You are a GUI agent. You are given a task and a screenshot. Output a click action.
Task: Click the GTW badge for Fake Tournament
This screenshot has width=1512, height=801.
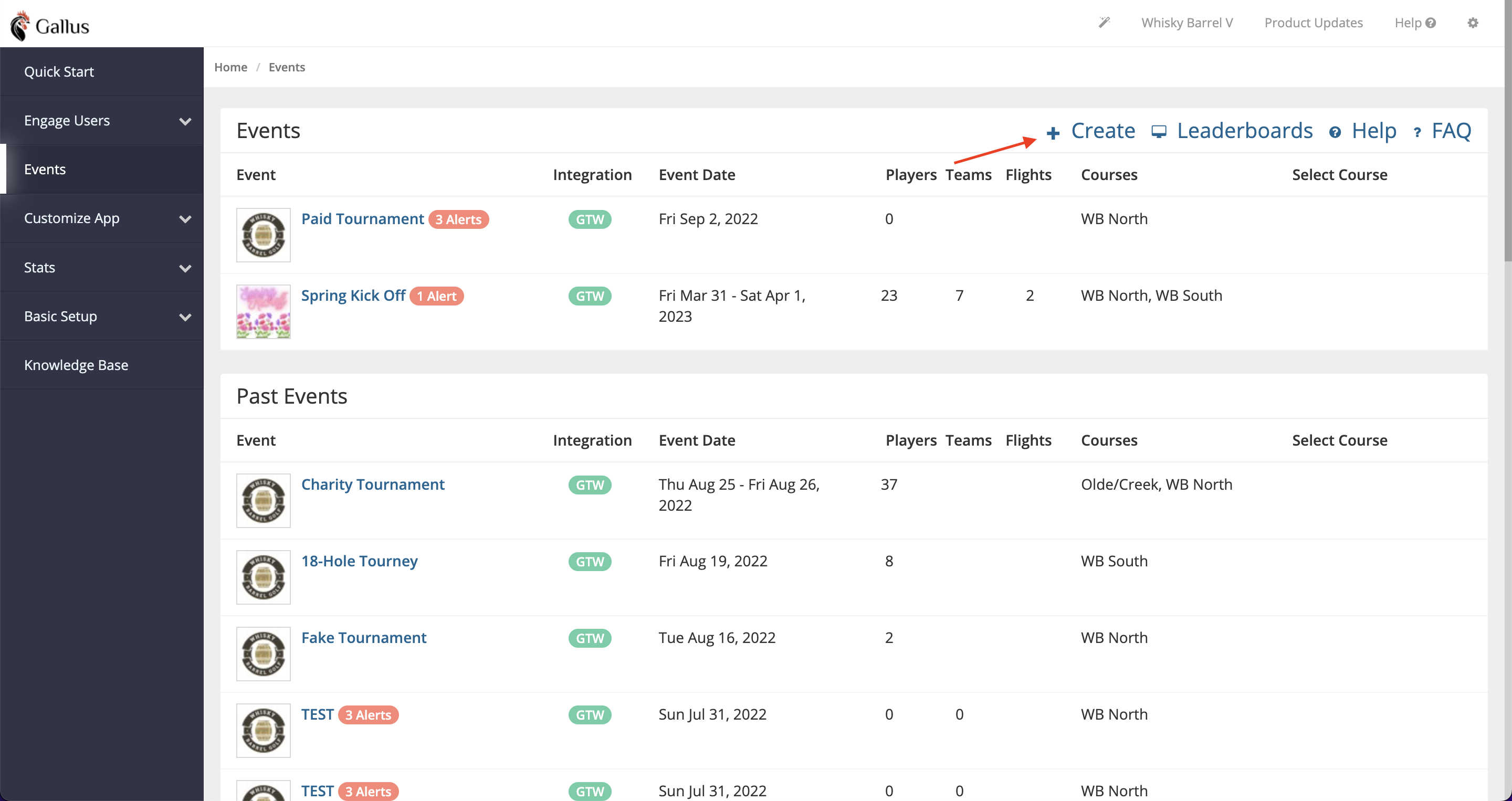point(589,638)
